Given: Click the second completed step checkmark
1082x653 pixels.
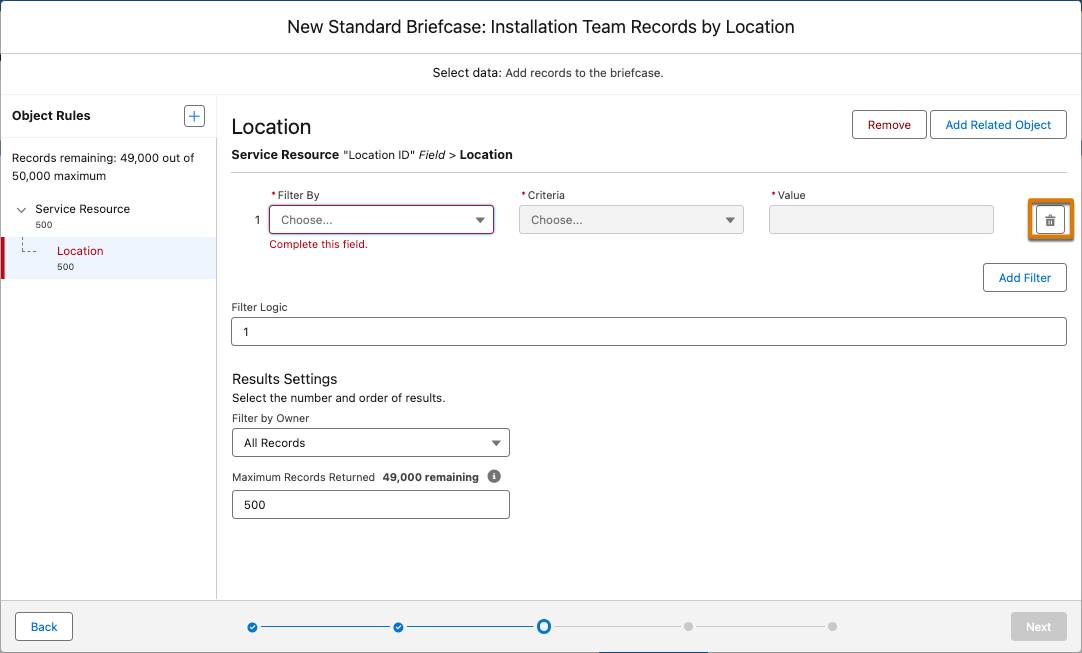Looking at the screenshot, I should [398, 626].
